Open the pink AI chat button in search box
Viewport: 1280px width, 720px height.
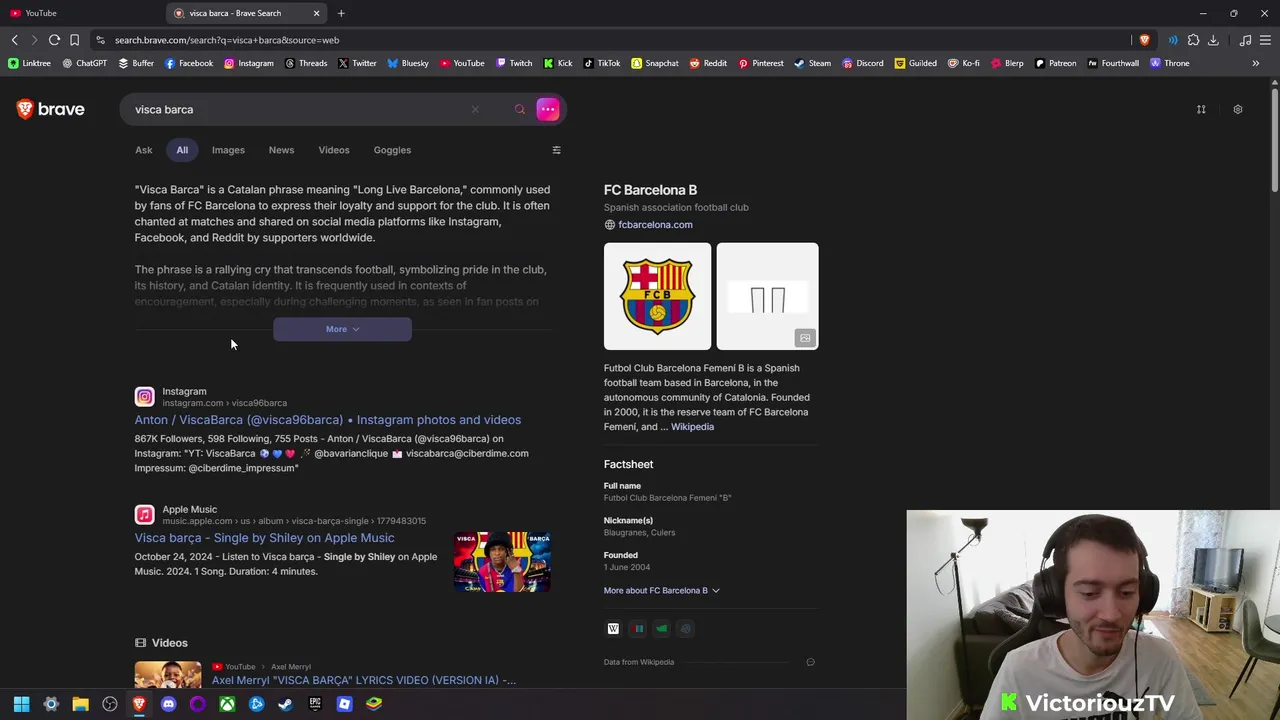(x=548, y=109)
